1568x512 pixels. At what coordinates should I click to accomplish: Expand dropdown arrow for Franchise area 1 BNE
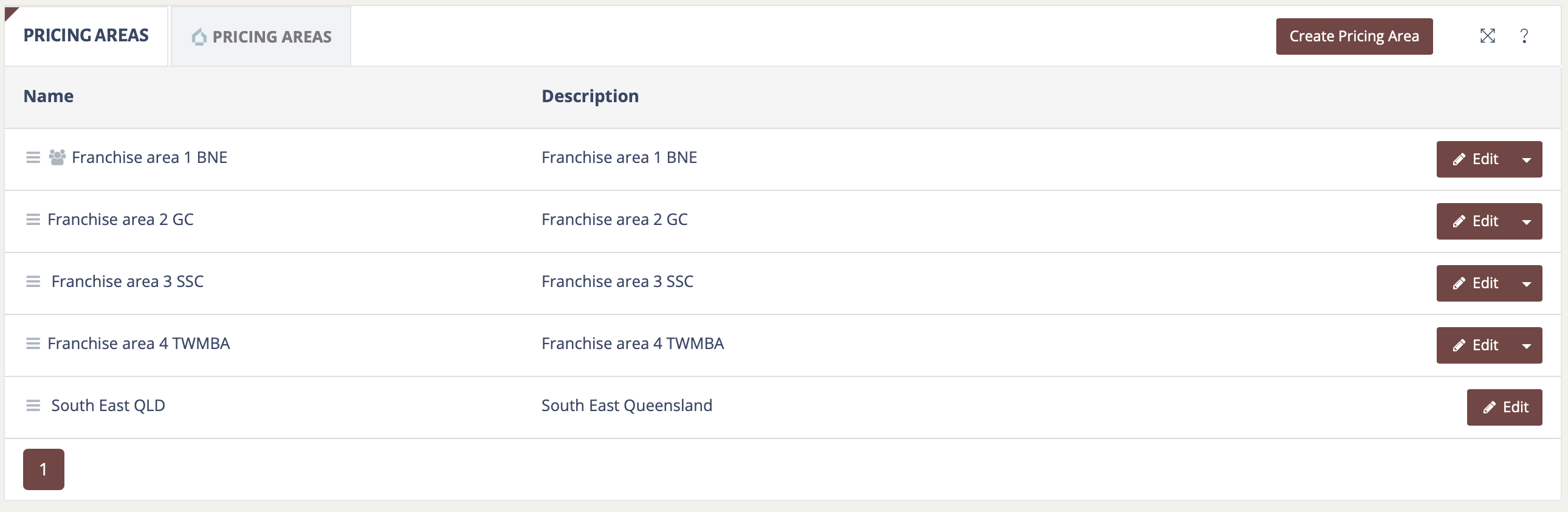pos(1526,159)
